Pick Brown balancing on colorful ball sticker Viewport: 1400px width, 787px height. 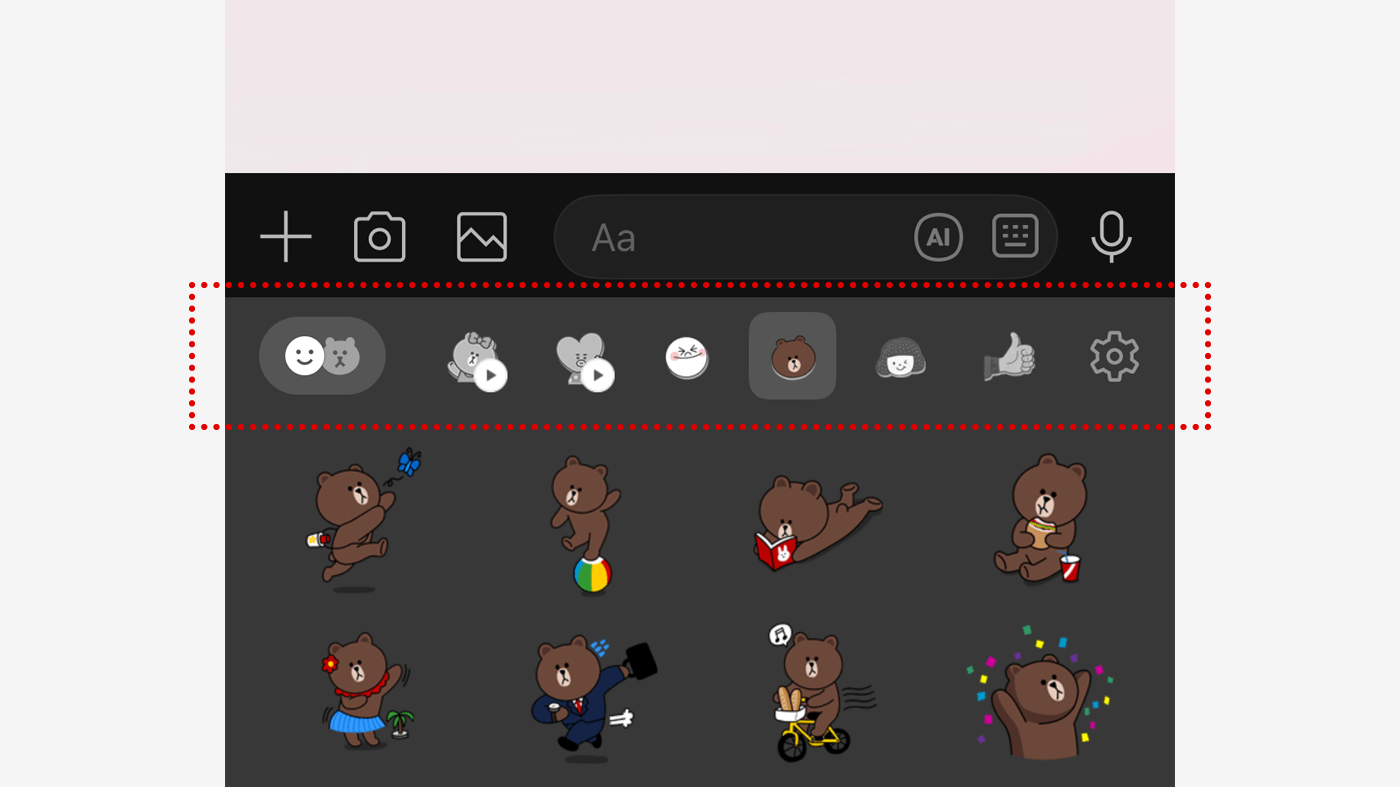coord(586,524)
